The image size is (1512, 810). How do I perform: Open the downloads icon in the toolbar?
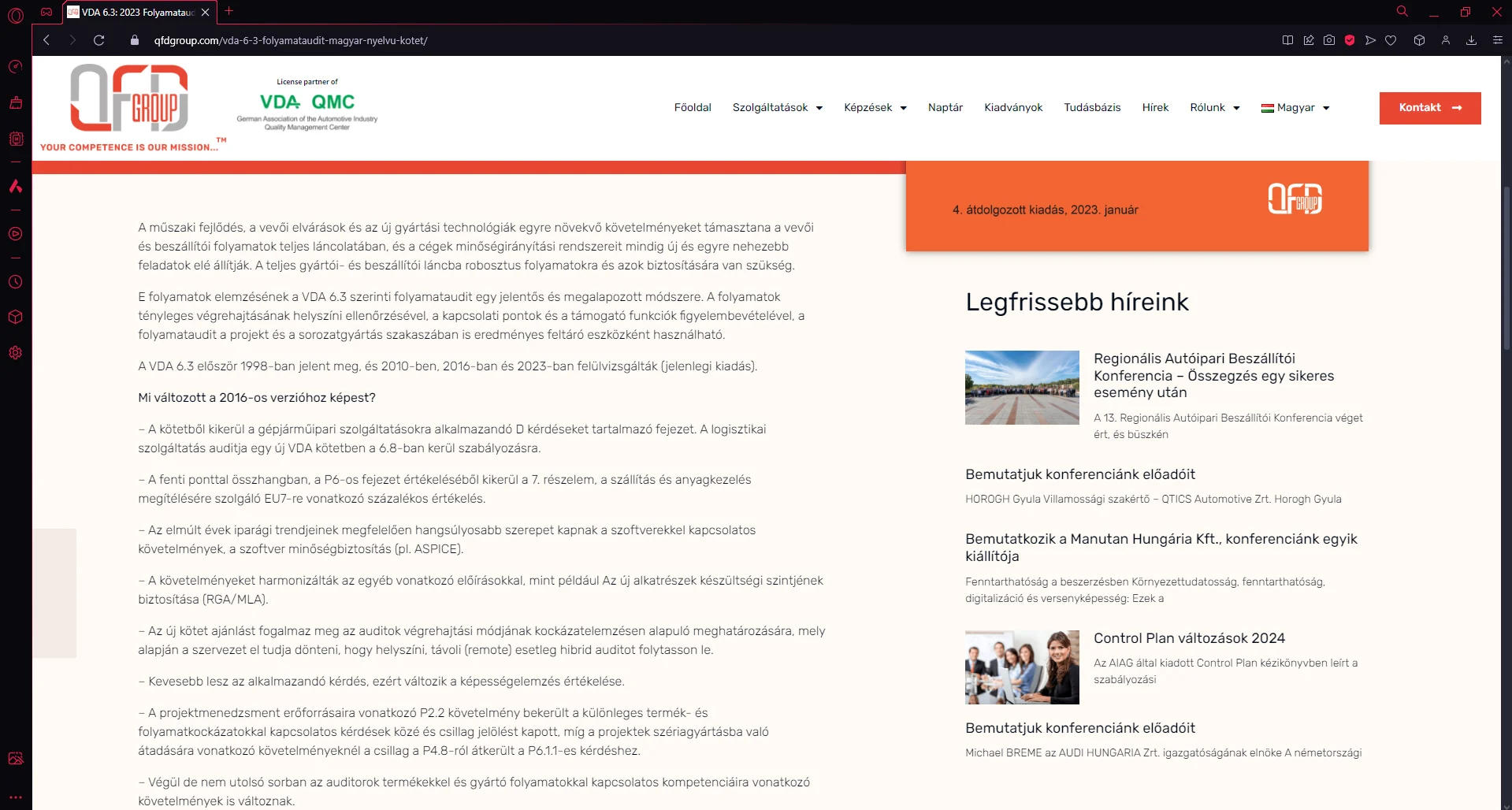[1471, 40]
